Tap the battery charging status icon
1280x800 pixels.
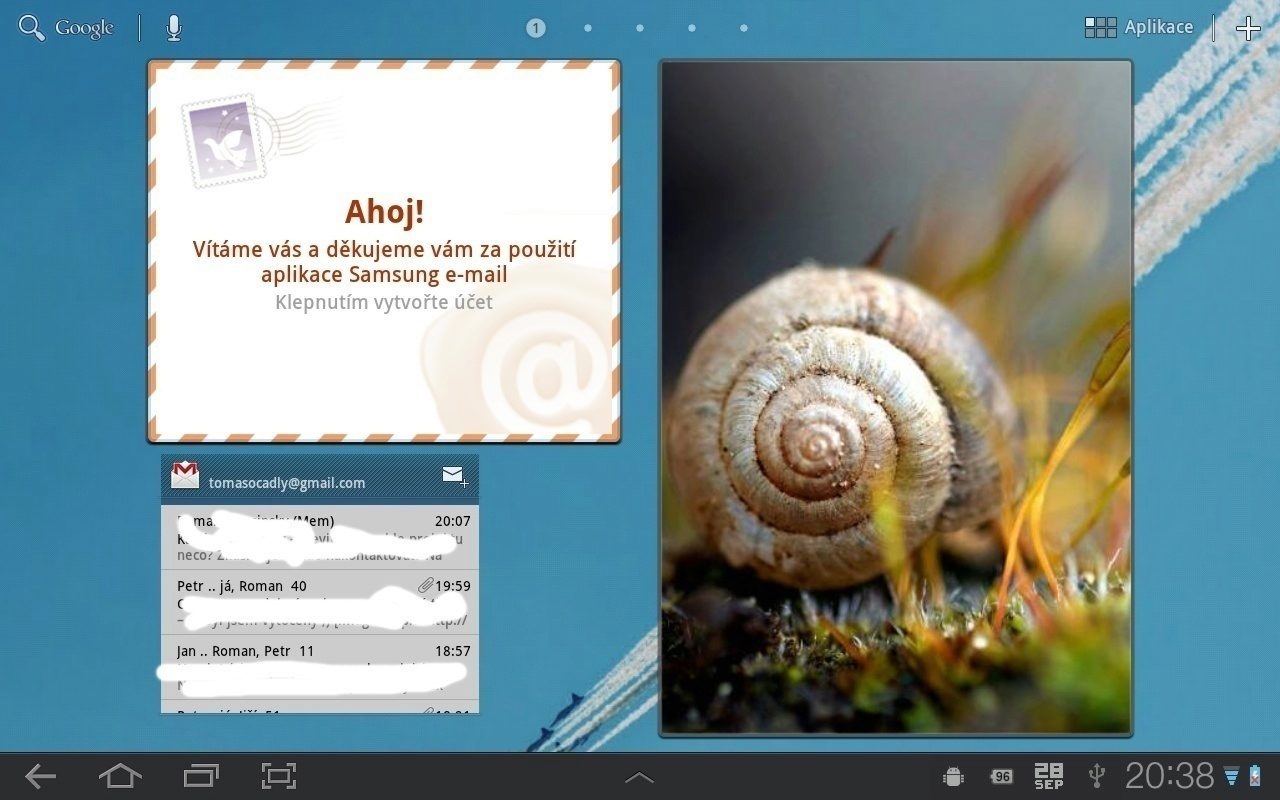pos(1256,776)
